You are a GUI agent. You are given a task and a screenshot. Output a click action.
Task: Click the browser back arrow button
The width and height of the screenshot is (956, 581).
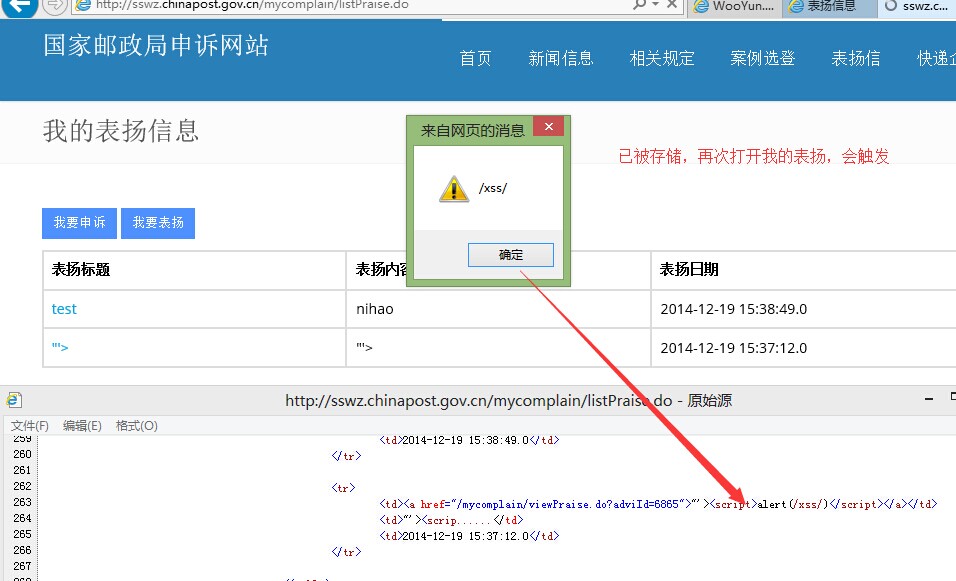20,5
